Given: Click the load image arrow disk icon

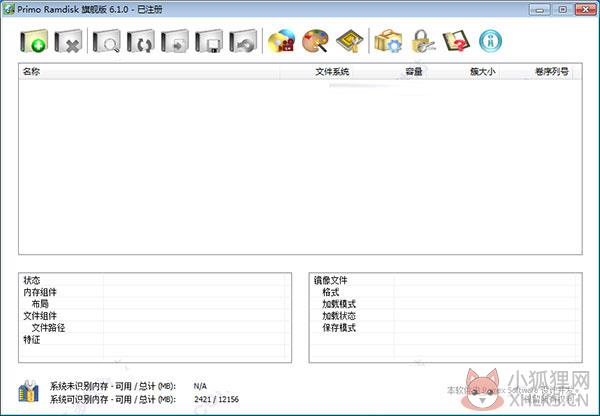Looking at the screenshot, I should [174, 41].
